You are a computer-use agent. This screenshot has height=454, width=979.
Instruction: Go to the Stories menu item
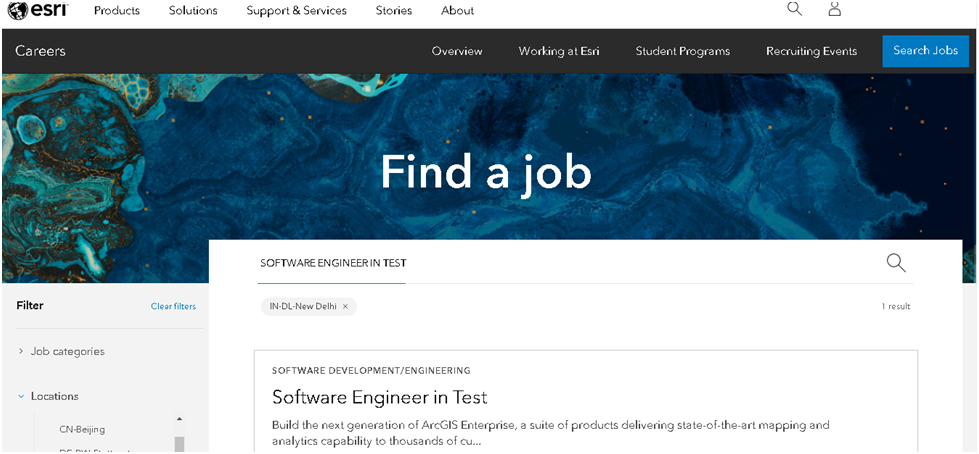(393, 11)
